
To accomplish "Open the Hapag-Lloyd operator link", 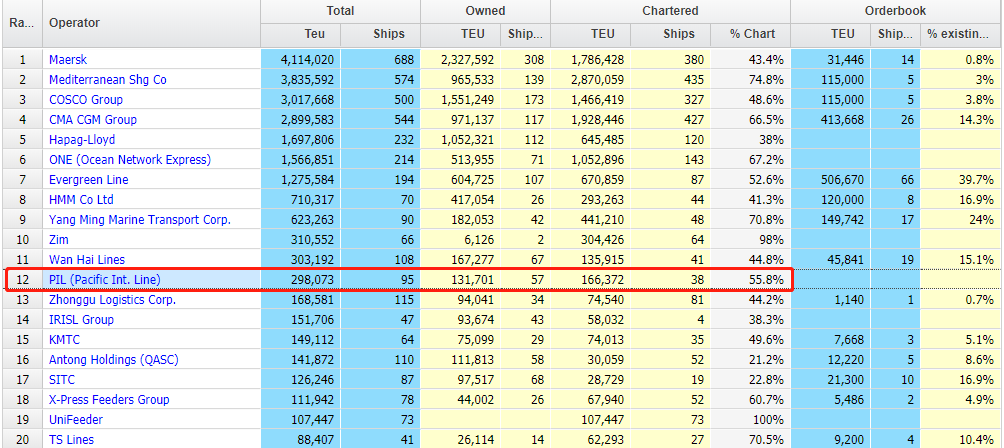I will (82, 140).
